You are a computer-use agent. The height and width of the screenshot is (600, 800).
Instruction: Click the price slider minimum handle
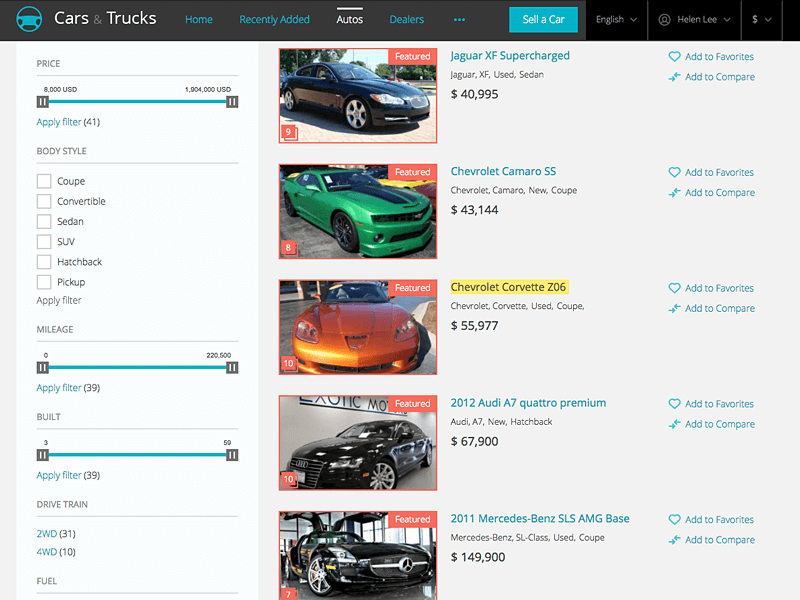43,102
